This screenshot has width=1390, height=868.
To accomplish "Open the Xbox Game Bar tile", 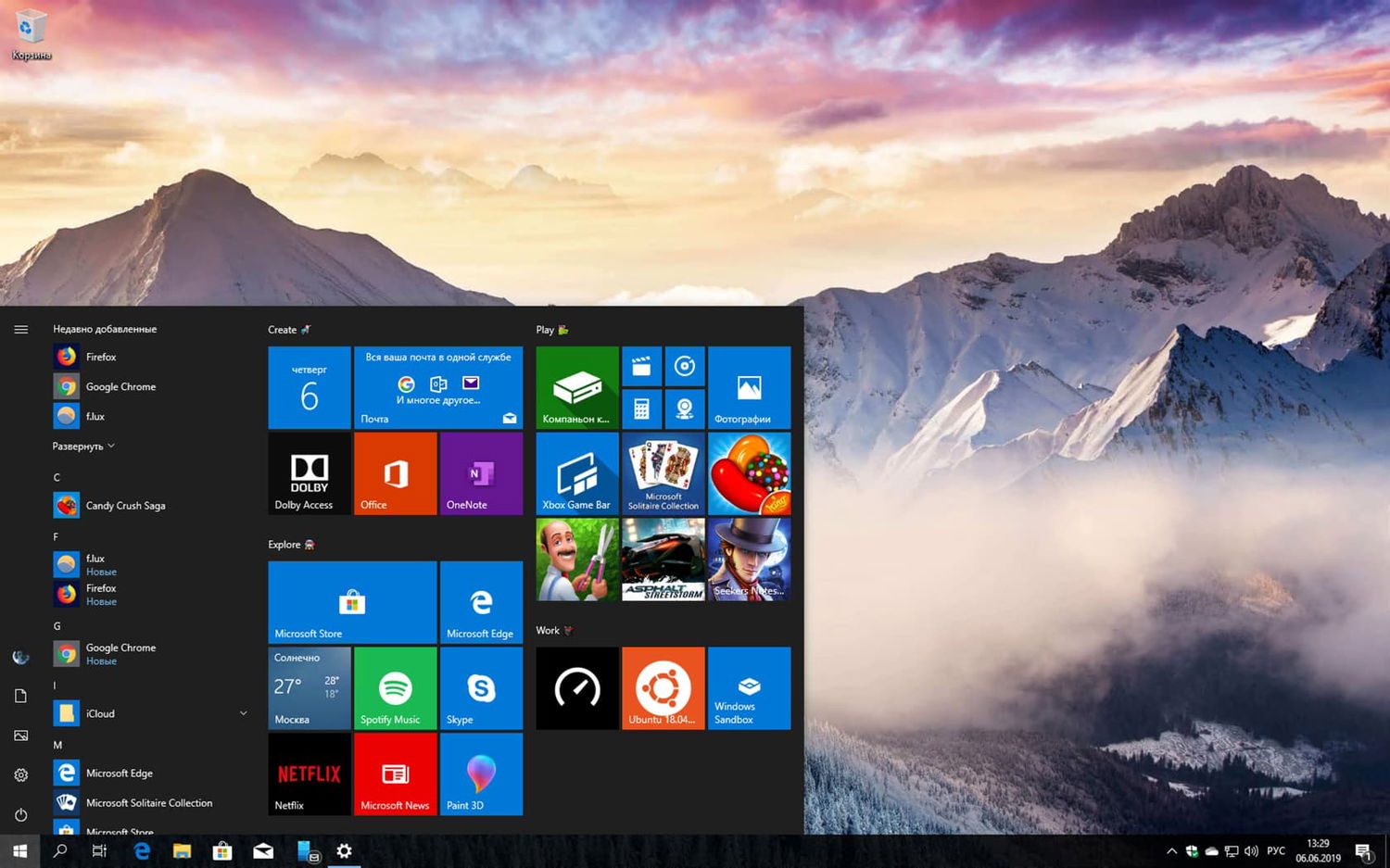I will [576, 473].
